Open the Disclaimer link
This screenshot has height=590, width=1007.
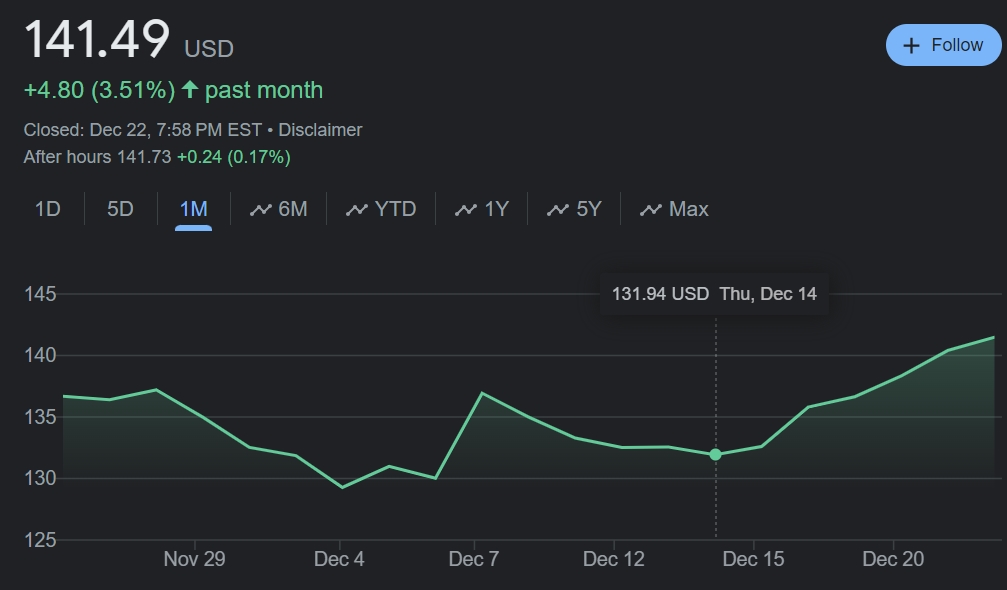320,130
